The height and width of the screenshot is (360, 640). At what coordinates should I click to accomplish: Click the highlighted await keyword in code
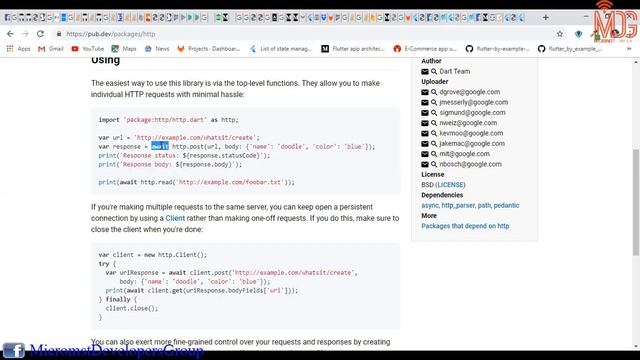point(160,147)
